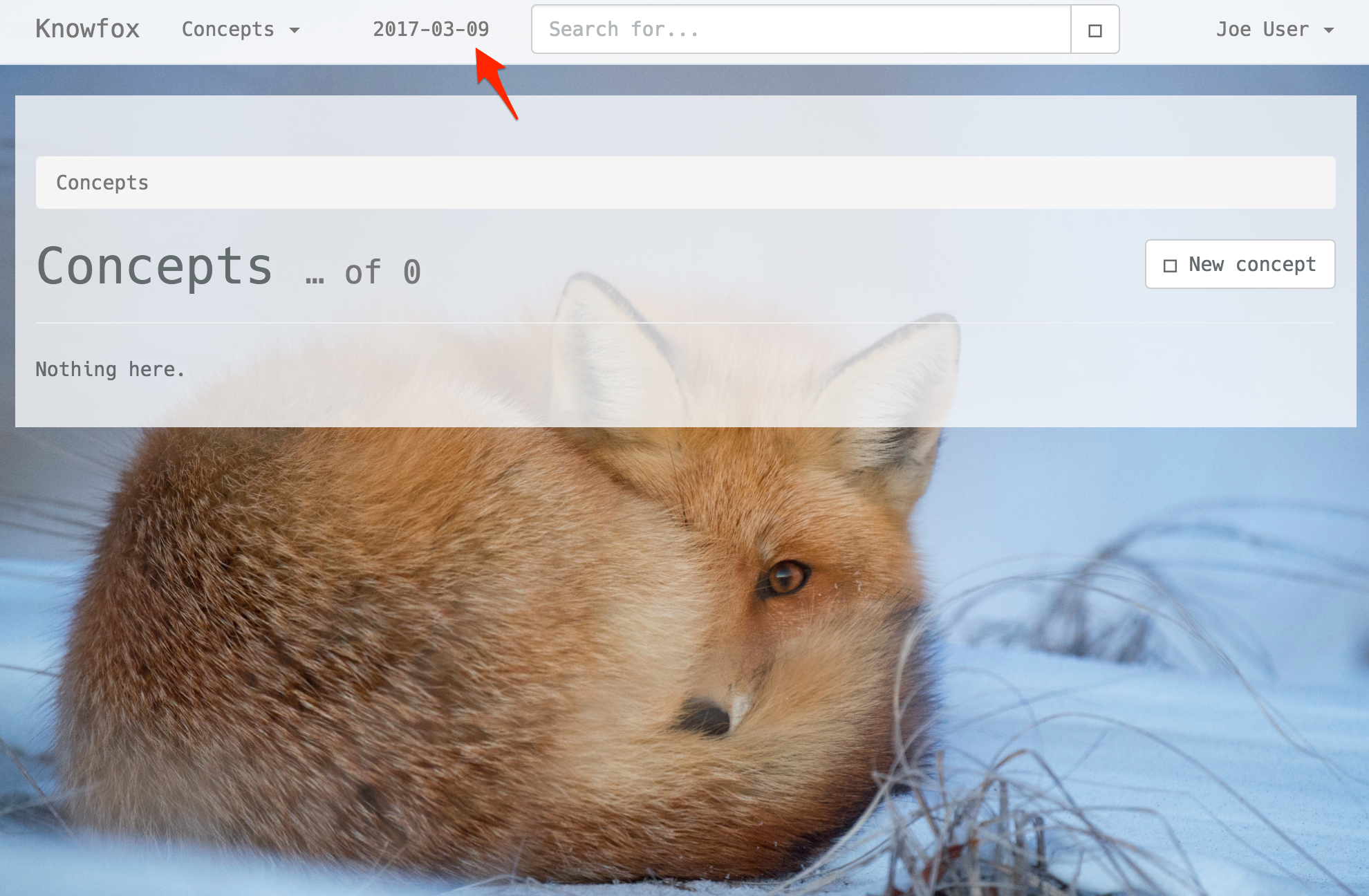Click the Knowfox brand logo
This screenshot has height=896, width=1369.
coord(88,29)
